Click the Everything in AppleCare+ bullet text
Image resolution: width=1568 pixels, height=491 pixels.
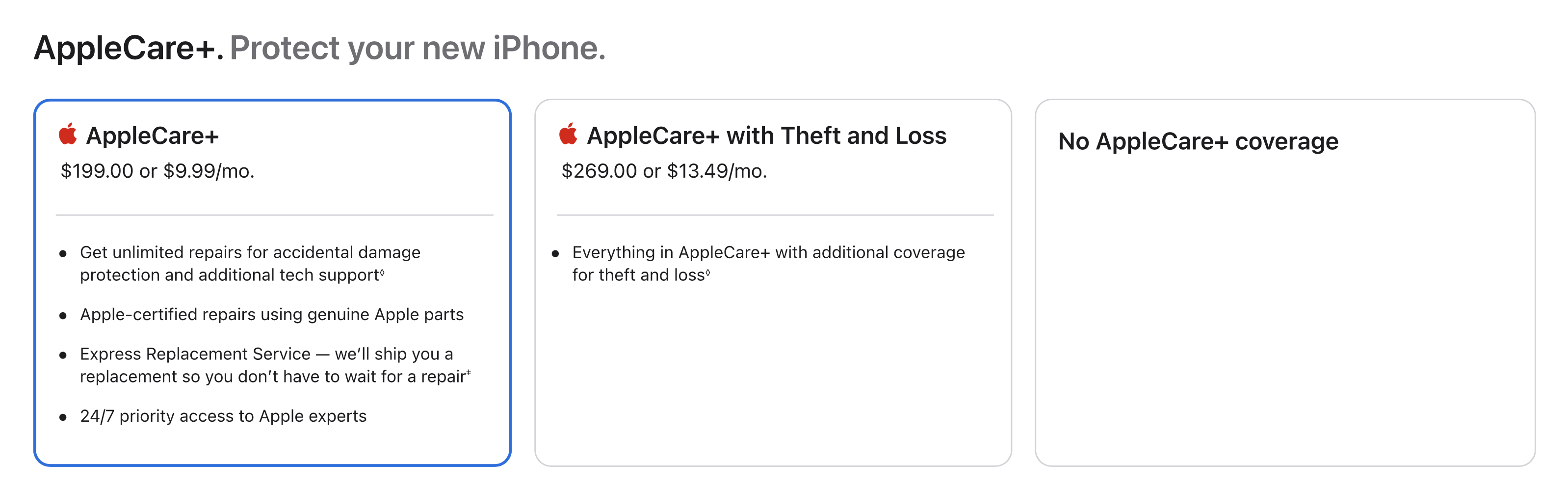767,263
